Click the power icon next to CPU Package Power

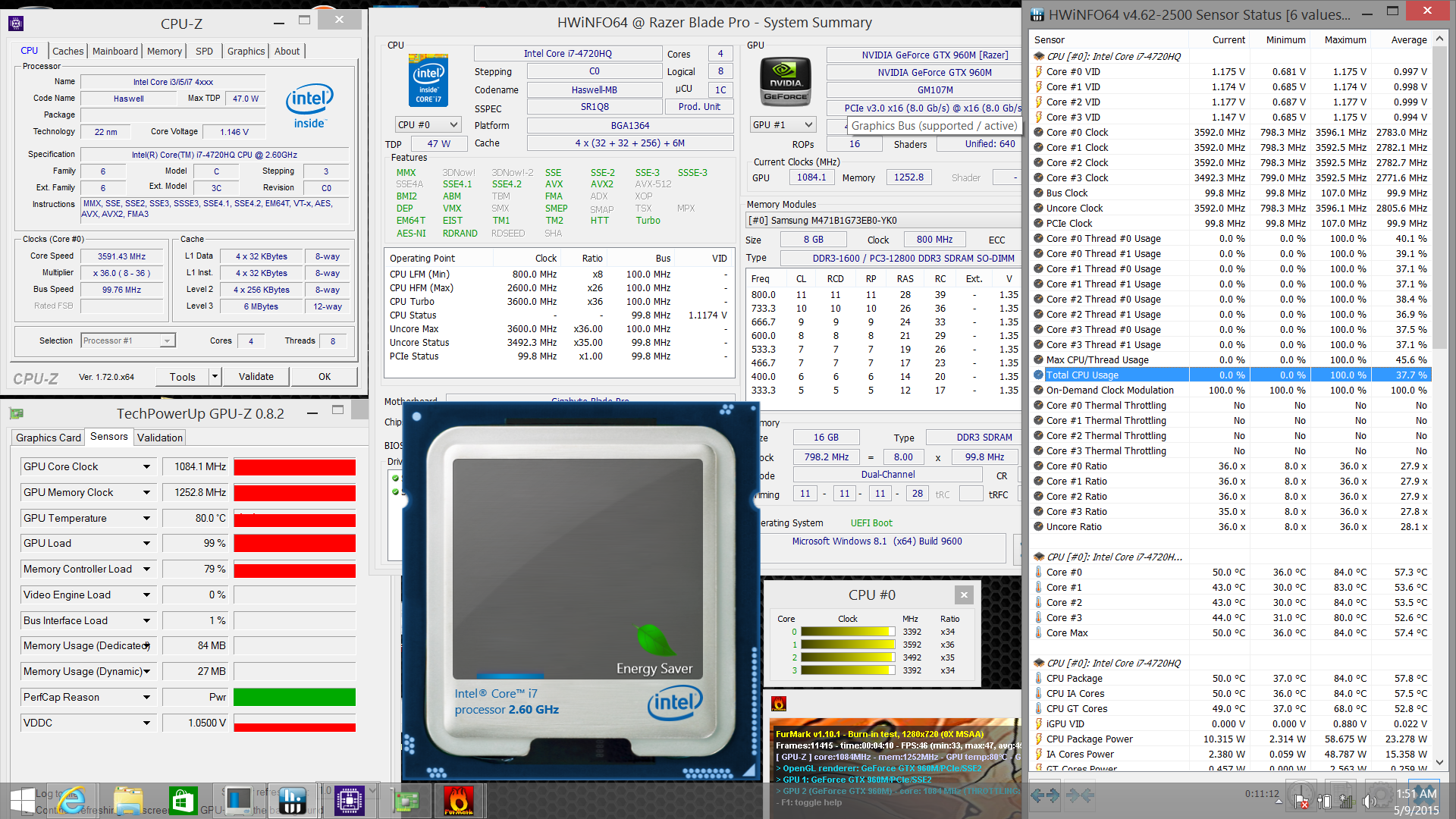click(1039, 739)
